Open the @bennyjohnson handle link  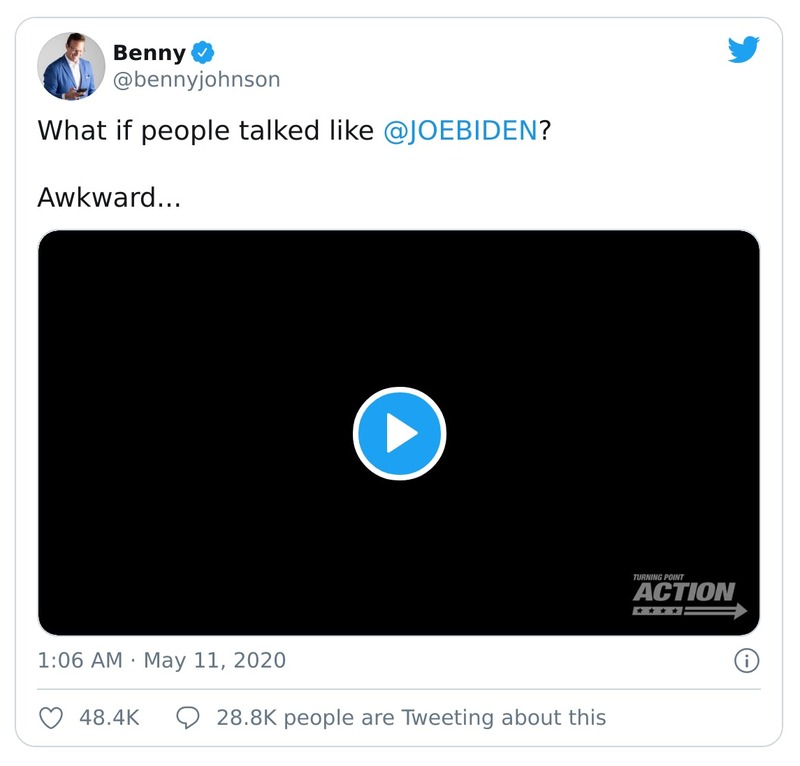click(x=196, y=80)
